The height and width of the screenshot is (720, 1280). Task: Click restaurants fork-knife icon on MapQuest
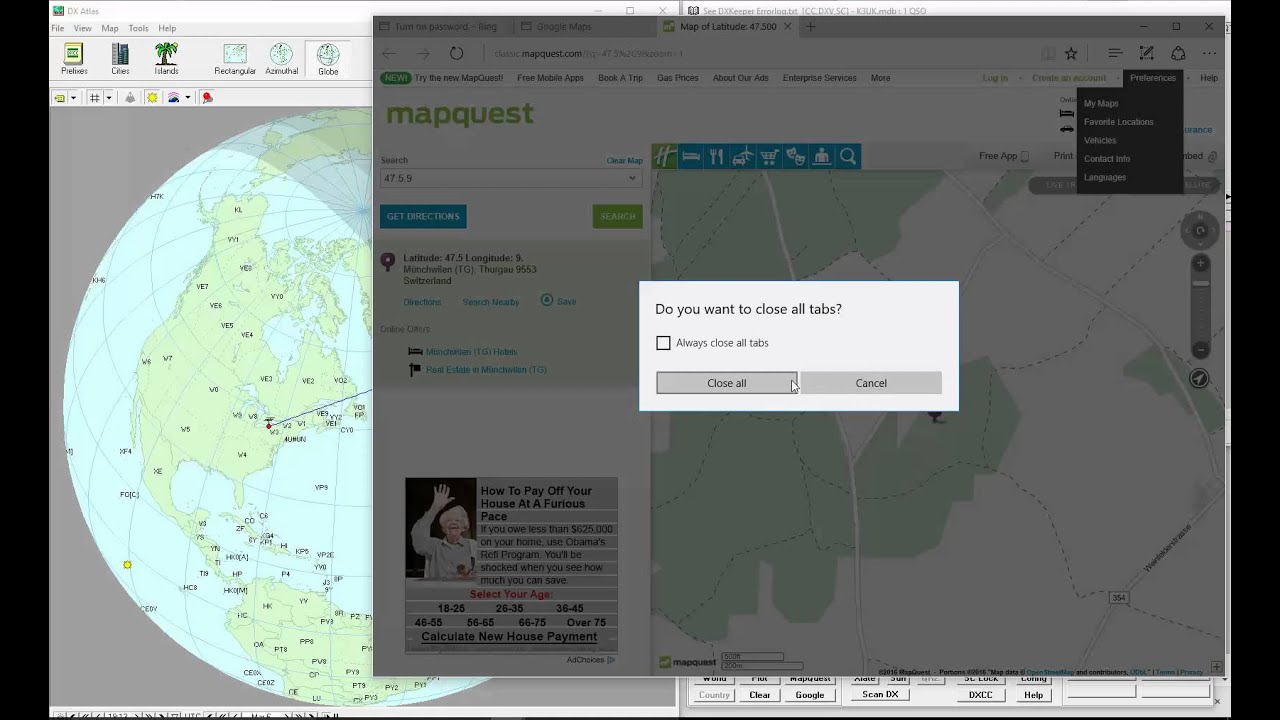click(x=717, y=156)
